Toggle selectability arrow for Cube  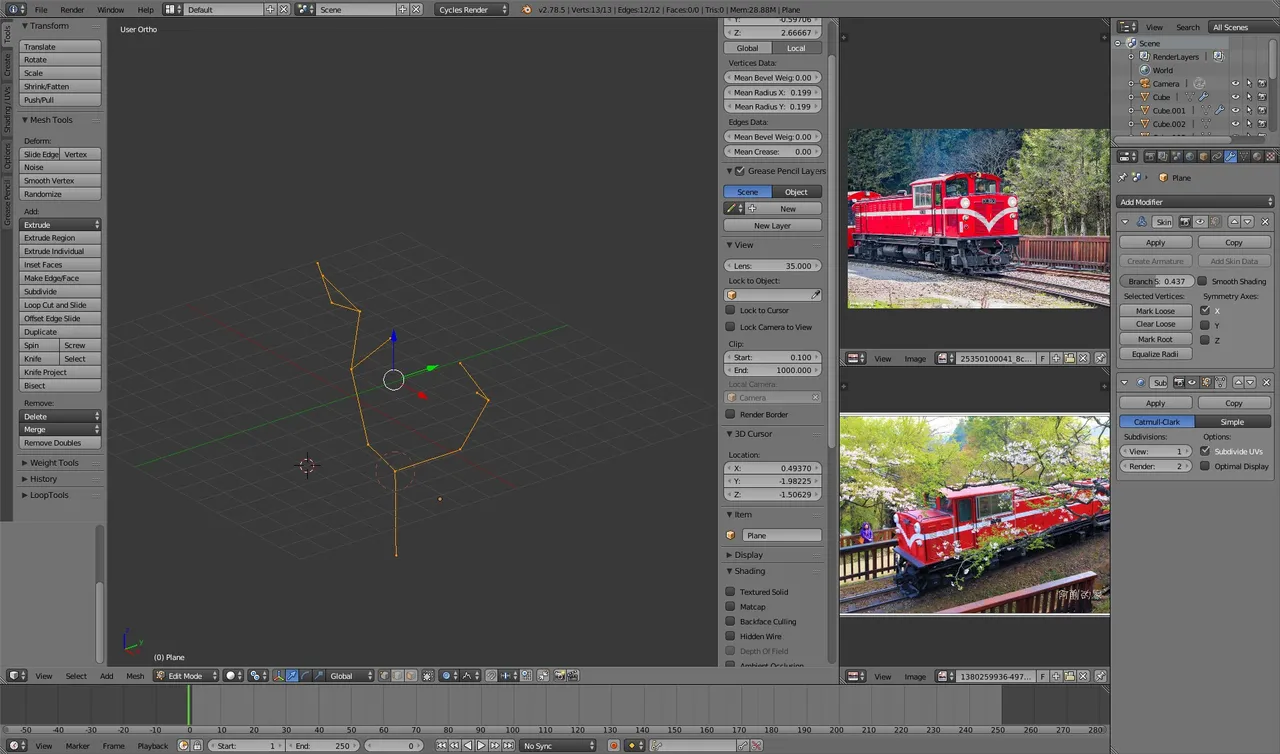(x=1249, y=97)
